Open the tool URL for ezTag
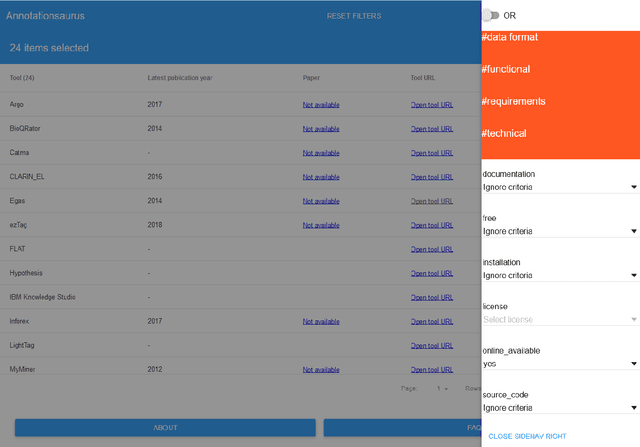Screen dimensions: 640x447 (432, 225)
